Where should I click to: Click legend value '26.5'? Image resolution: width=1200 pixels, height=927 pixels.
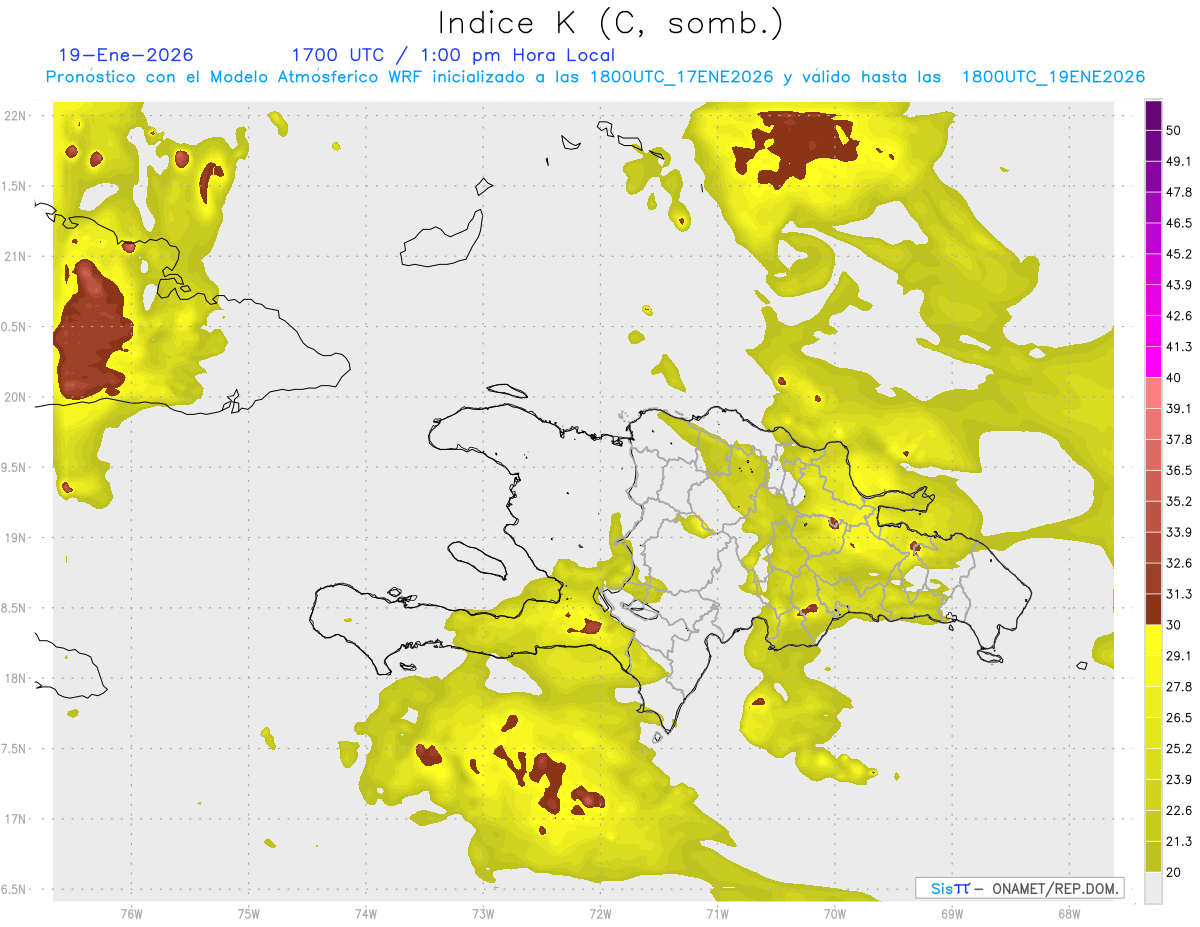[x=1179, y=718]
